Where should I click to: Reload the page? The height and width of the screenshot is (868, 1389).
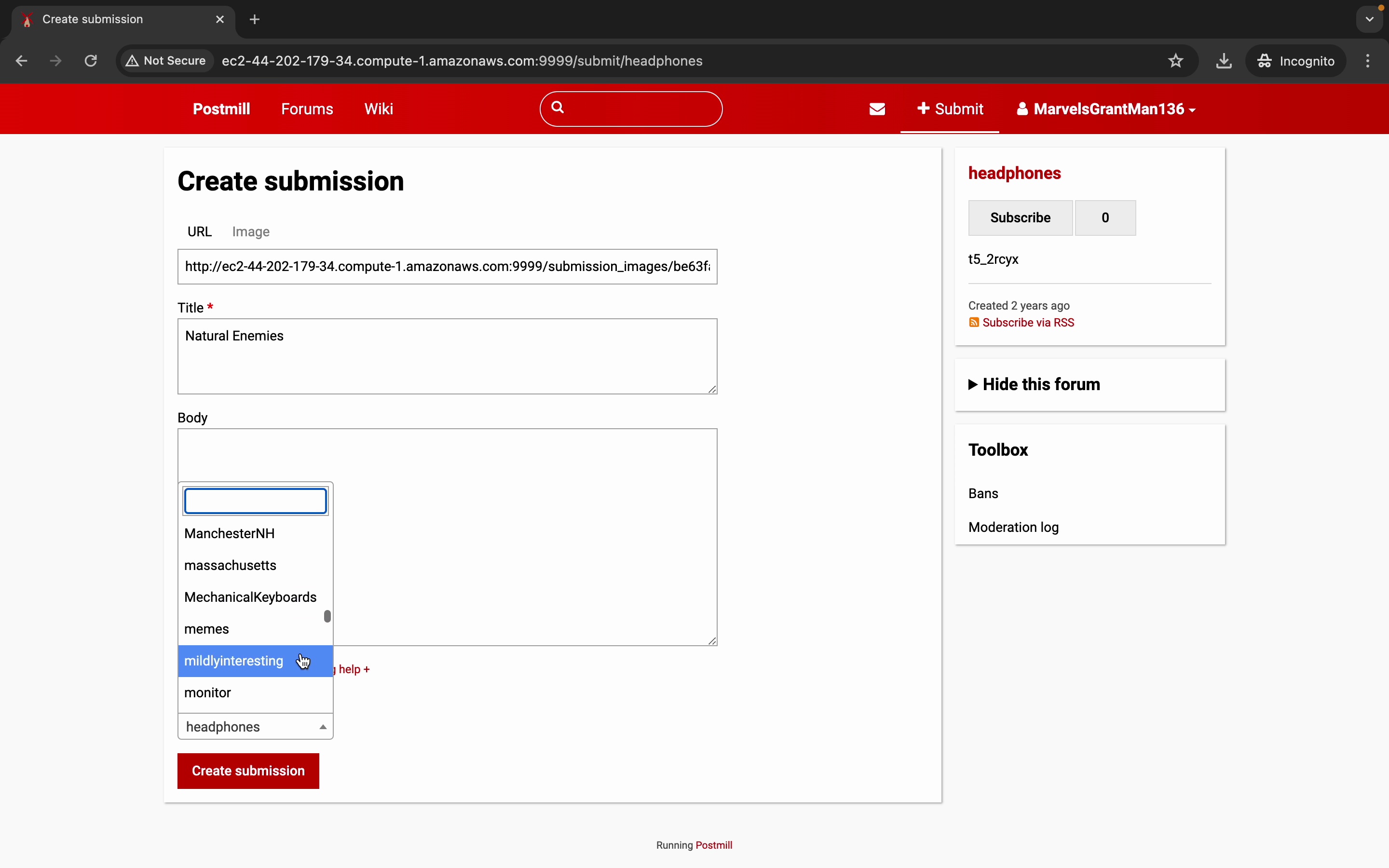[x=91, y=61]
